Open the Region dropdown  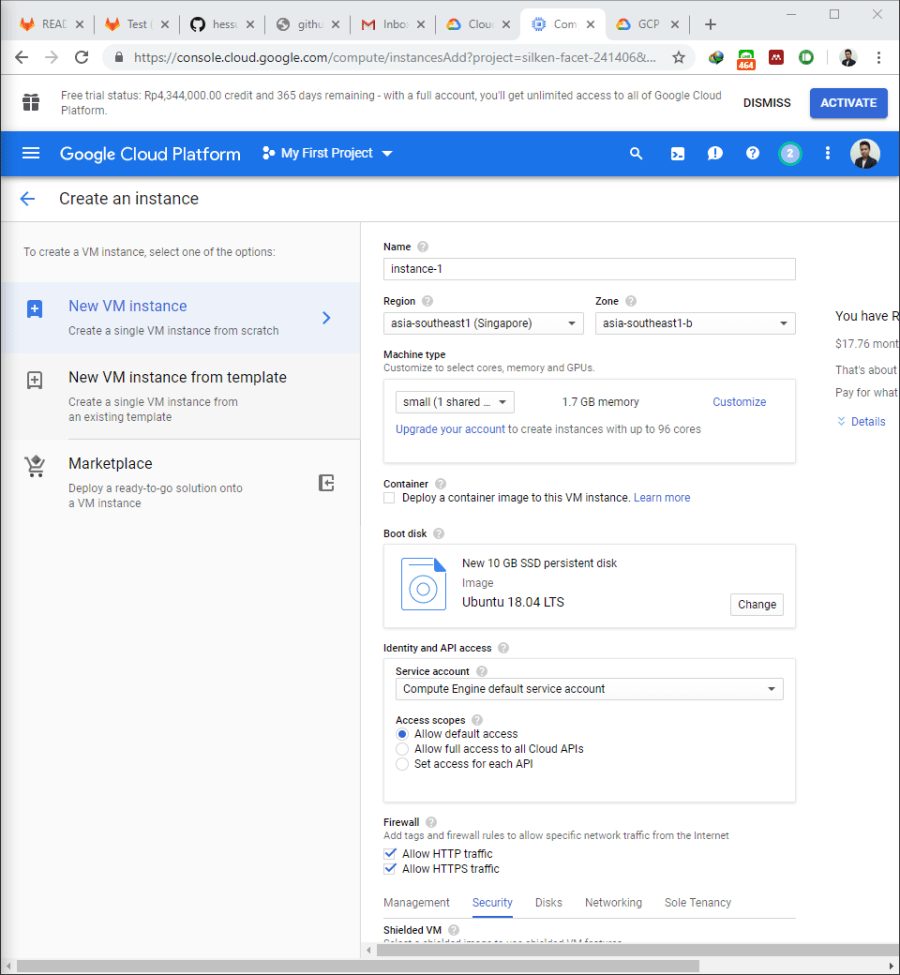click(x=483, y=323)
